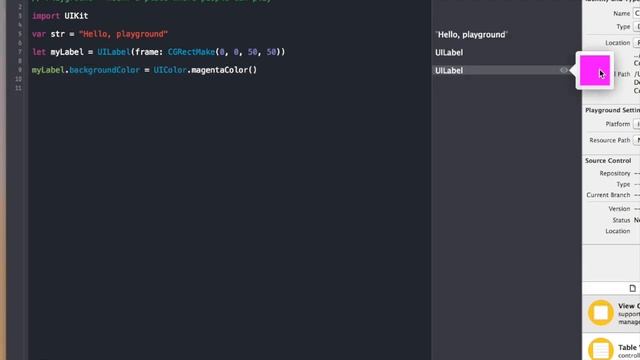The image size is (640, 360).
Task: Click "UIColor" in the code editor
Action: [x=170, y=70]
